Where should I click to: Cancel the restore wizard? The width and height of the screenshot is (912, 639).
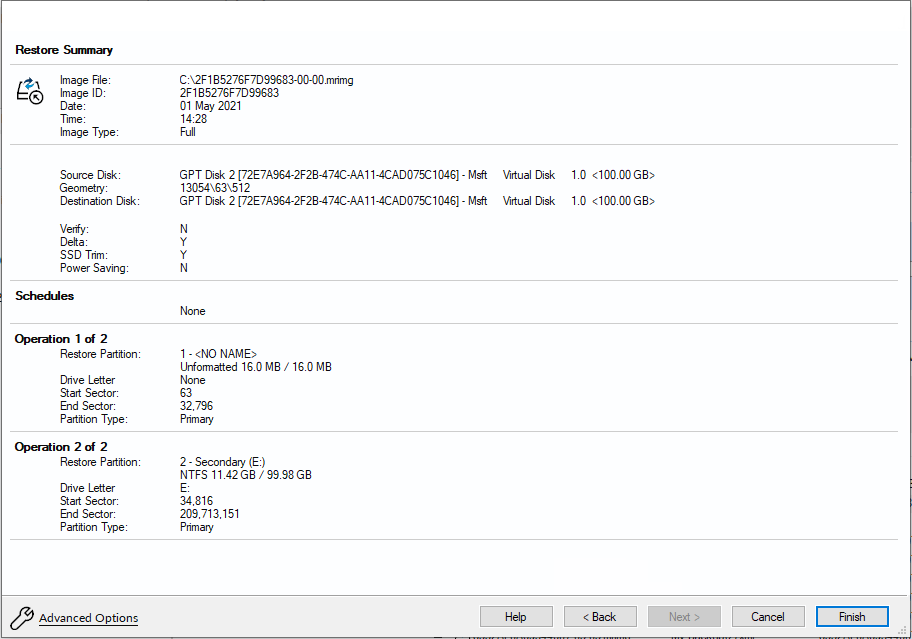768,617
